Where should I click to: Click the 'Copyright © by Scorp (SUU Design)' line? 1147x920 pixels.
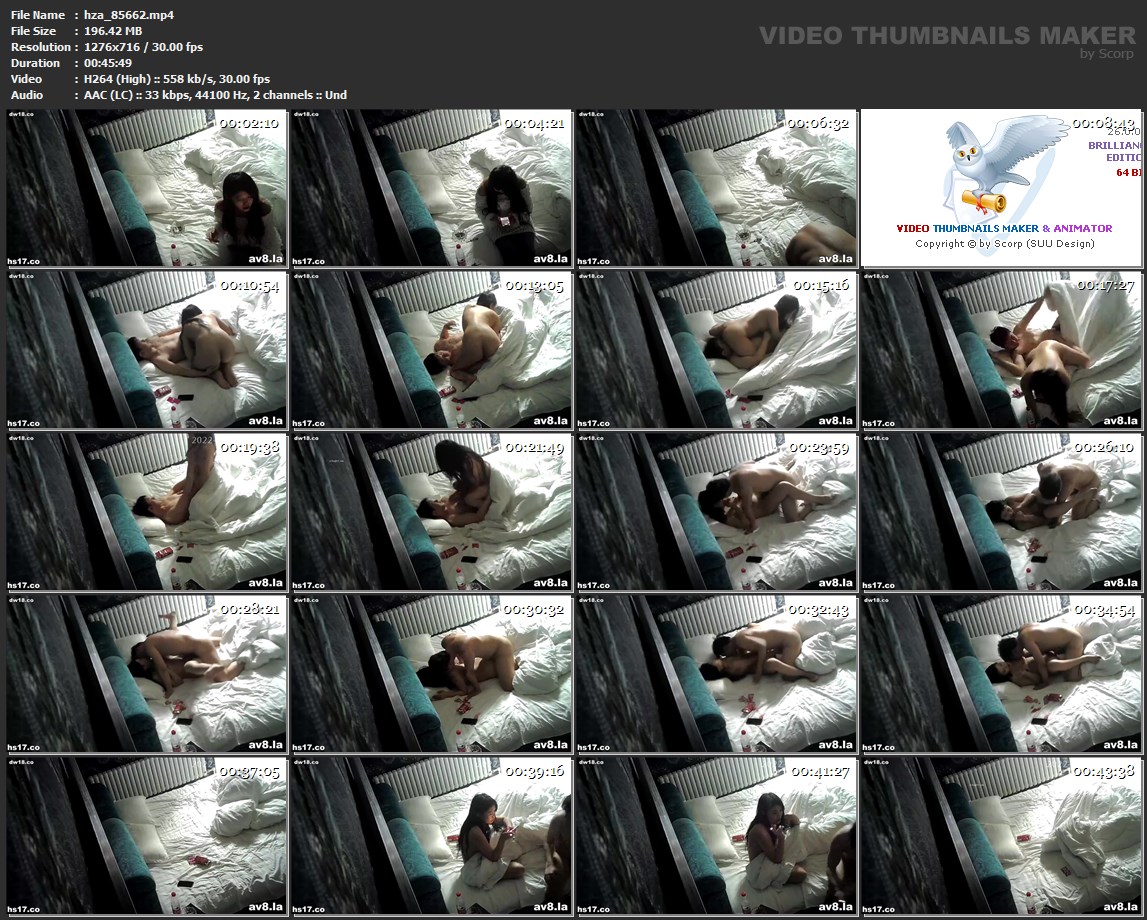[x=1005, y=244]
